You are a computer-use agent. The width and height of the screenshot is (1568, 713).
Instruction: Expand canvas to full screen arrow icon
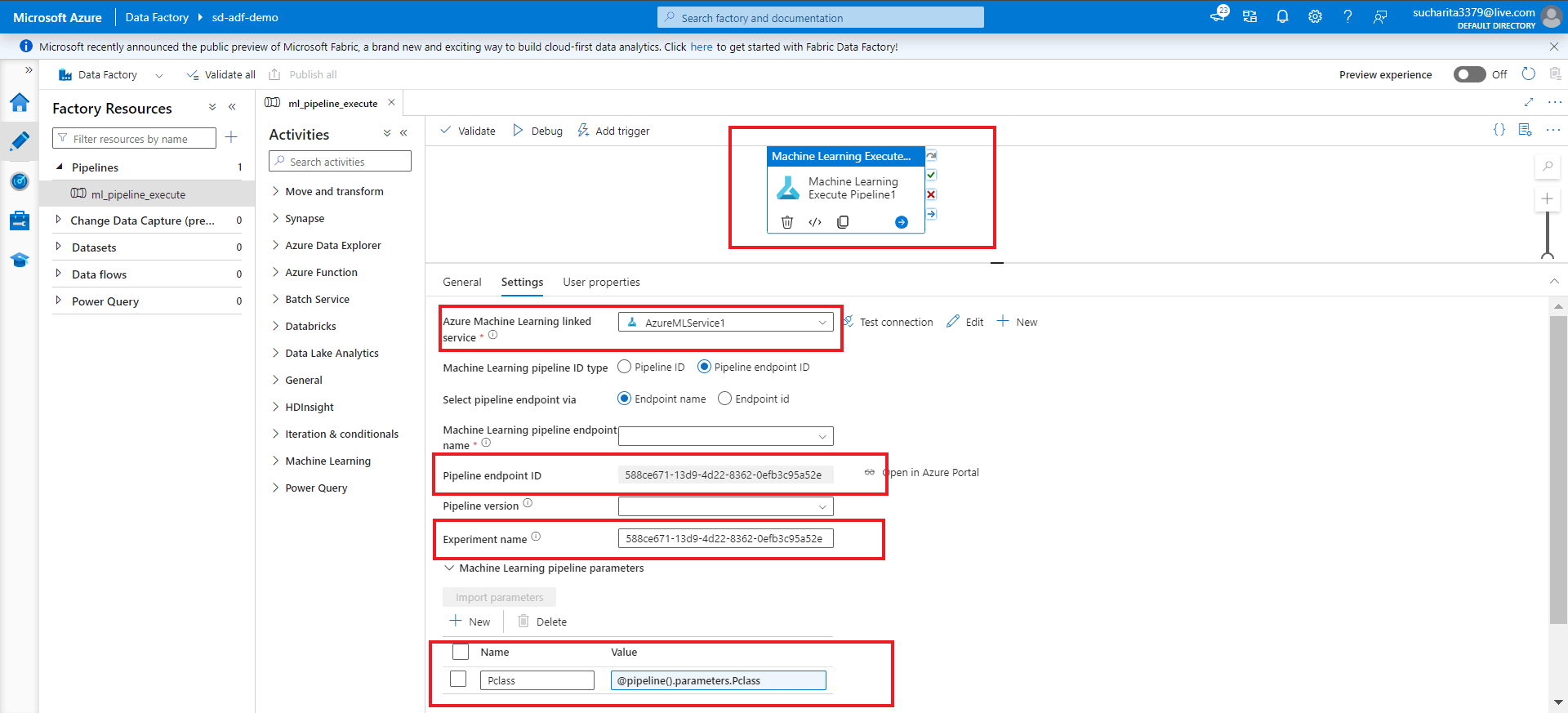coord(1529,102)
